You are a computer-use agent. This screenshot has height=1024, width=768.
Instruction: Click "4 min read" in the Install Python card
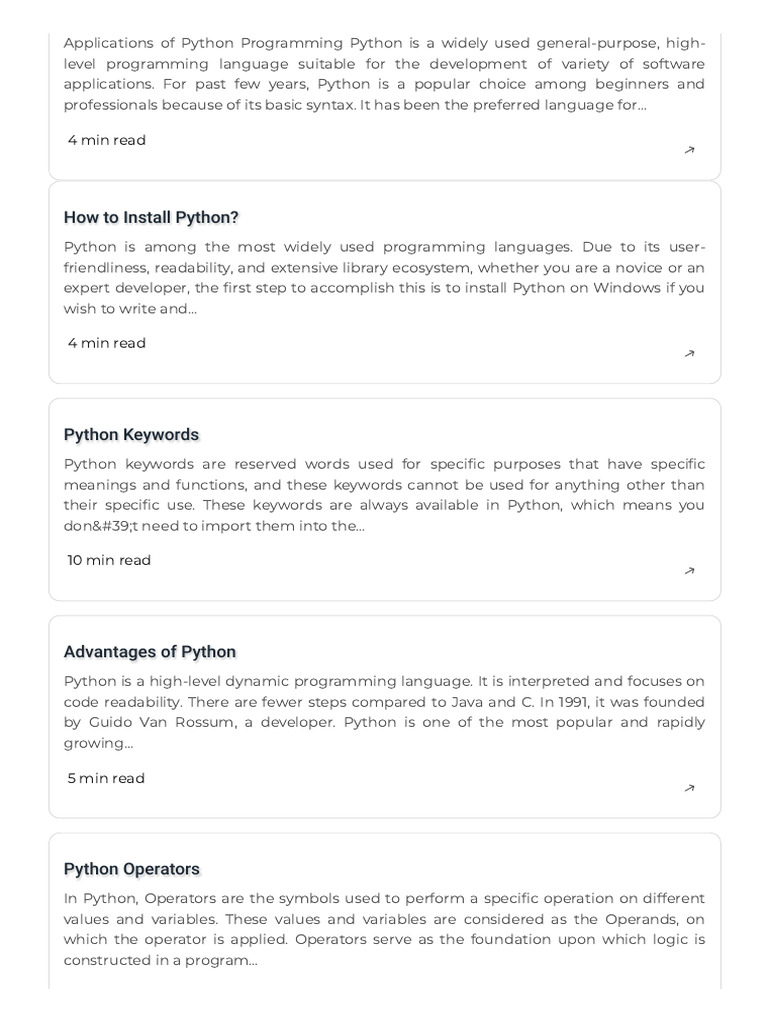107,343
